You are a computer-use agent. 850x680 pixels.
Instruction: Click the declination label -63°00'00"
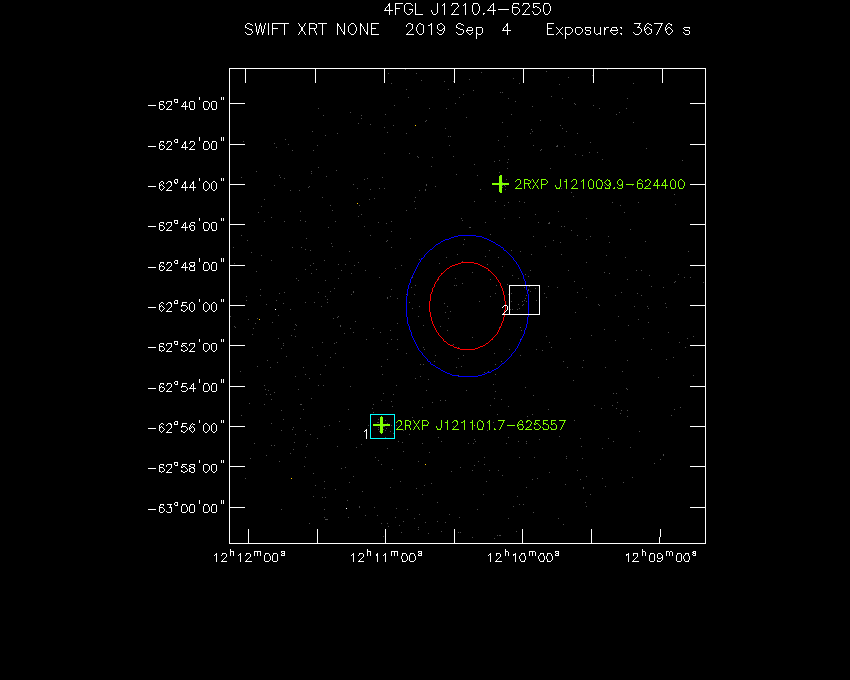186,508
